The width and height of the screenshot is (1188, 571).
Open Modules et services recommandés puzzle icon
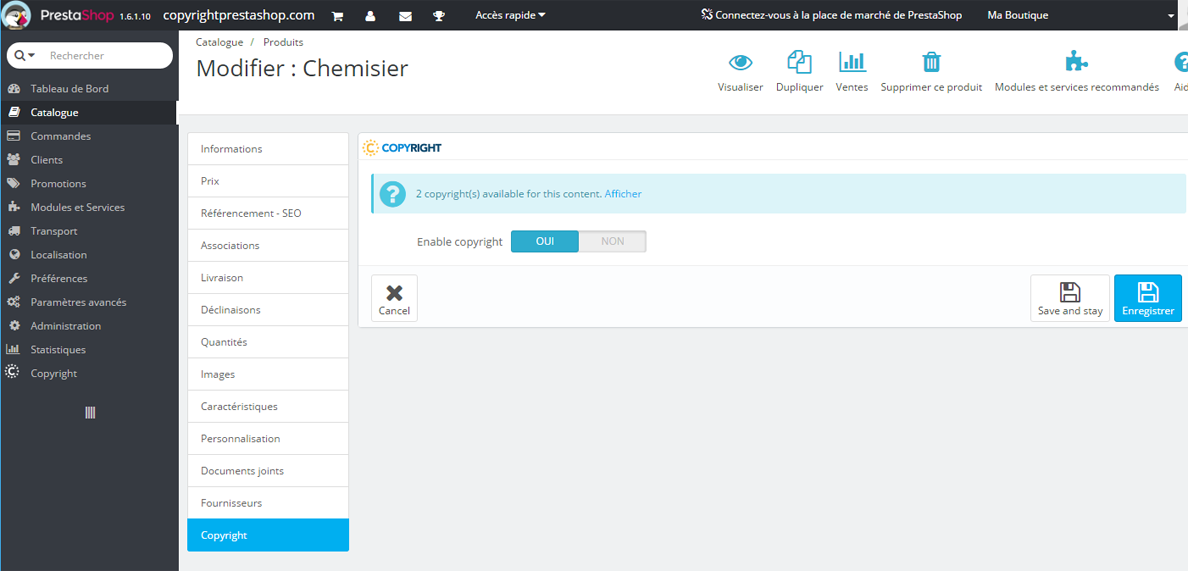click(x=1077, y=62)
